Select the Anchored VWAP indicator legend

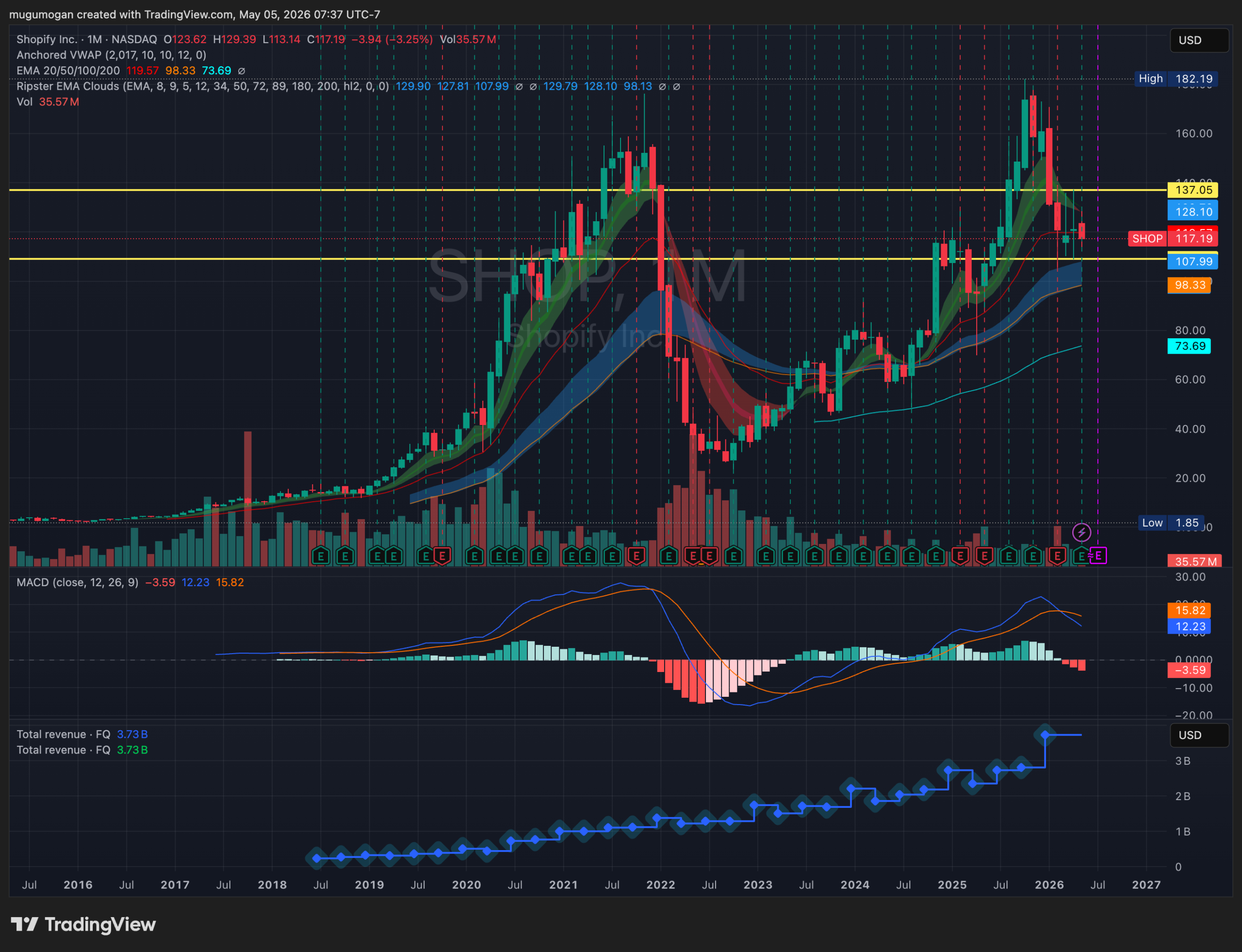point(111,55)
